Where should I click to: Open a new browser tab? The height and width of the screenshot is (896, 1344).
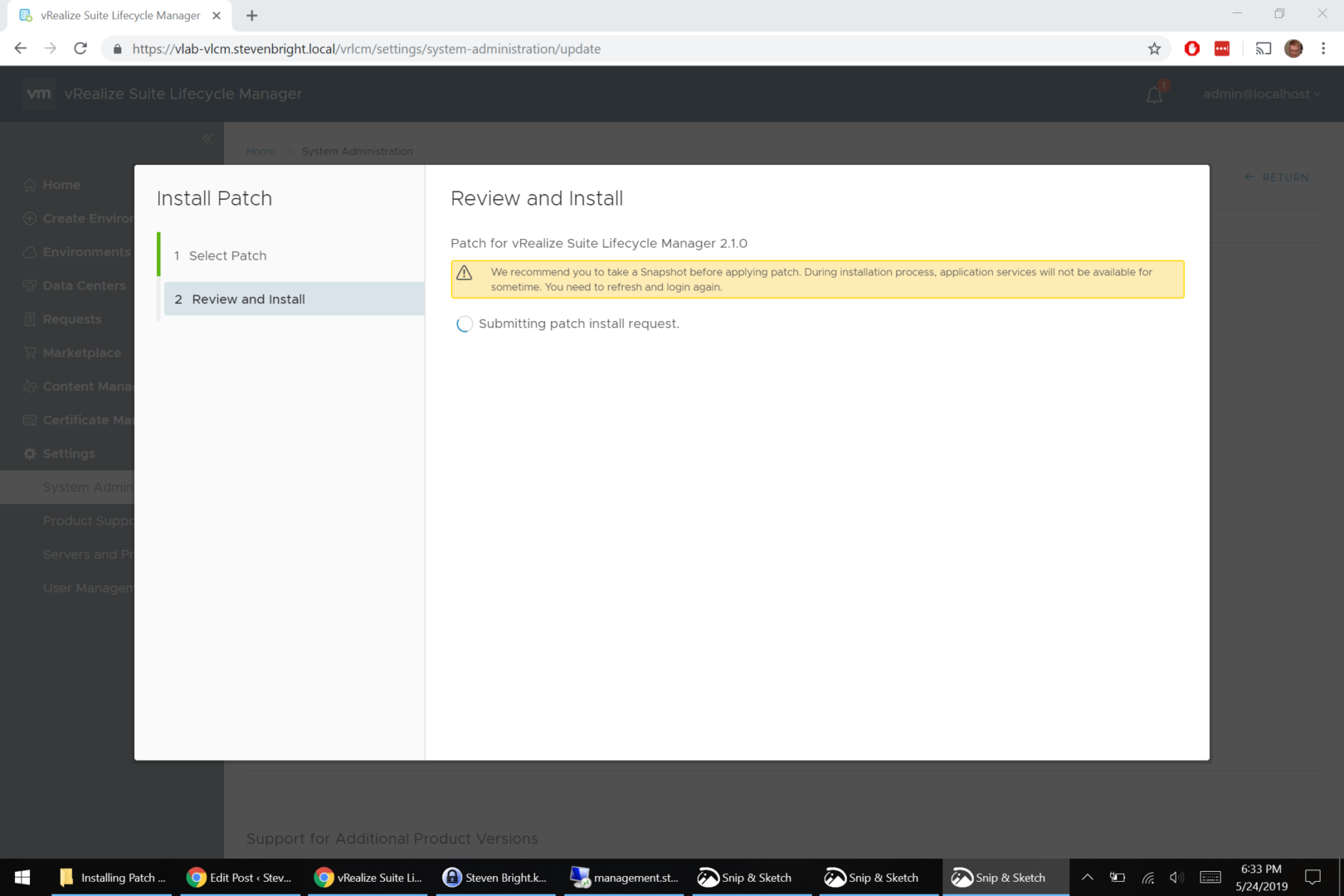tap(252, 16)
